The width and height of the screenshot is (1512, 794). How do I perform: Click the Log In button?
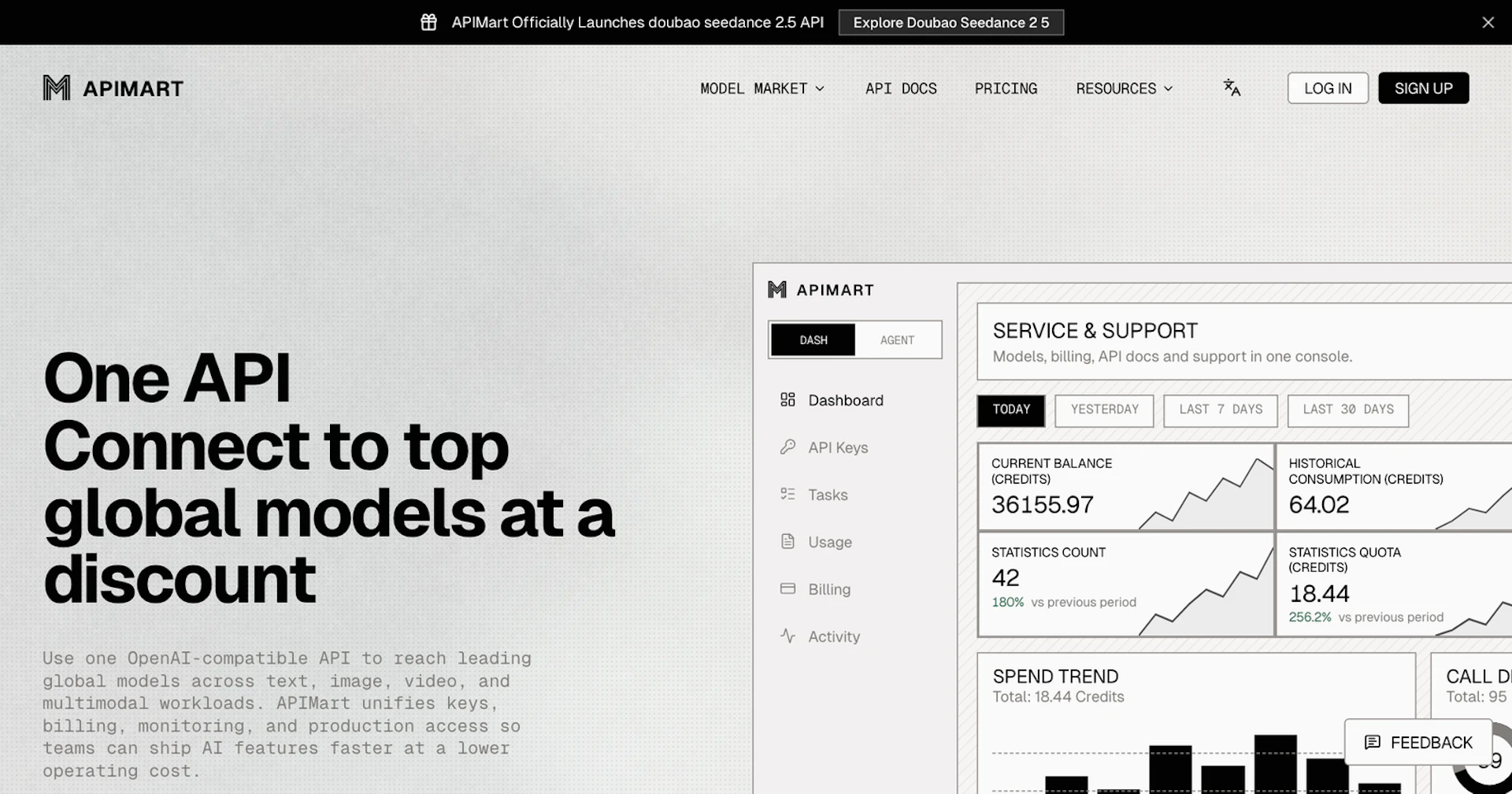pyautogui.click(x=1328, y=88)
